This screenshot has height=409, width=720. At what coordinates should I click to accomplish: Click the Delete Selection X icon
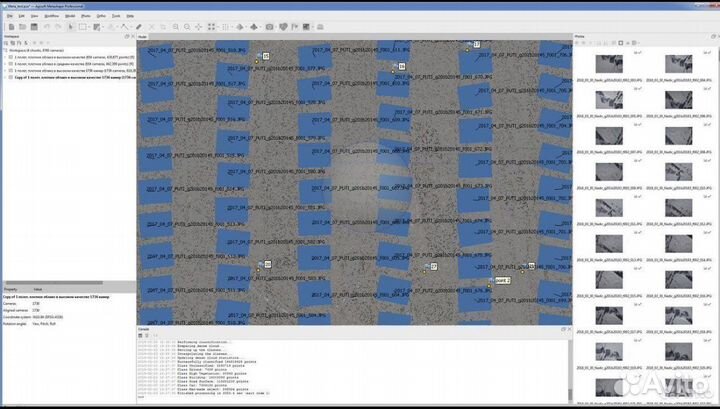tap(151, 27)
